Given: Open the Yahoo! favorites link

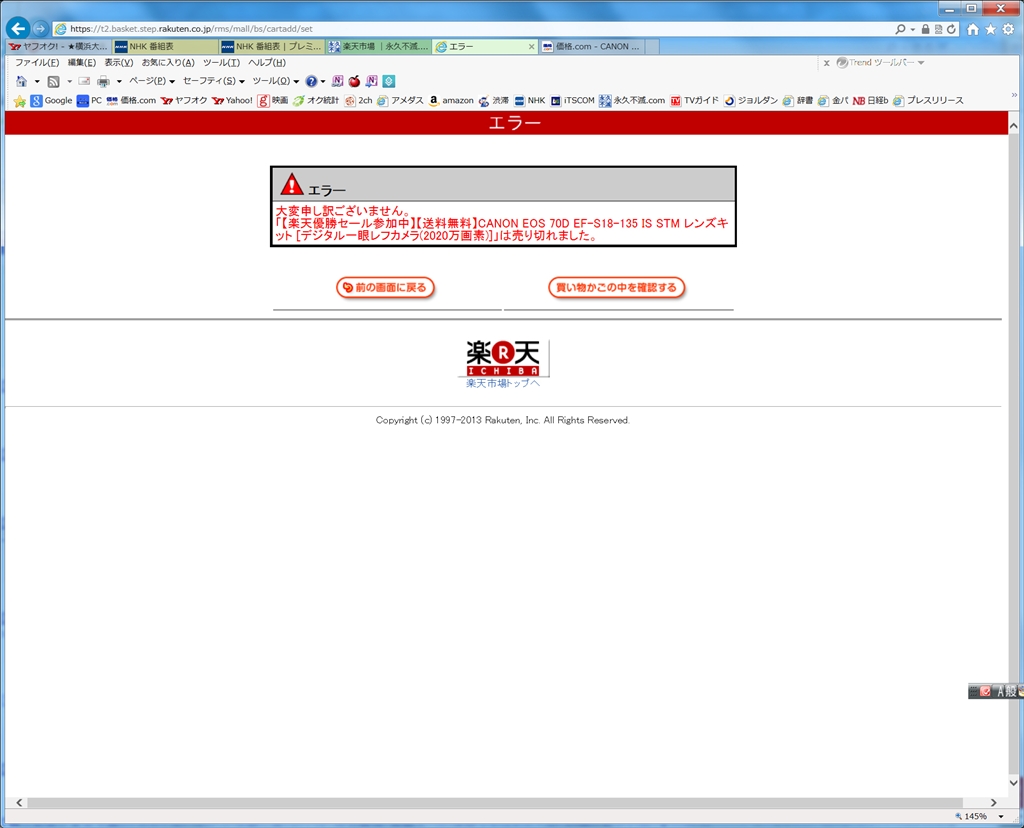Looking at the screenshot, I should tap(232, 101).
